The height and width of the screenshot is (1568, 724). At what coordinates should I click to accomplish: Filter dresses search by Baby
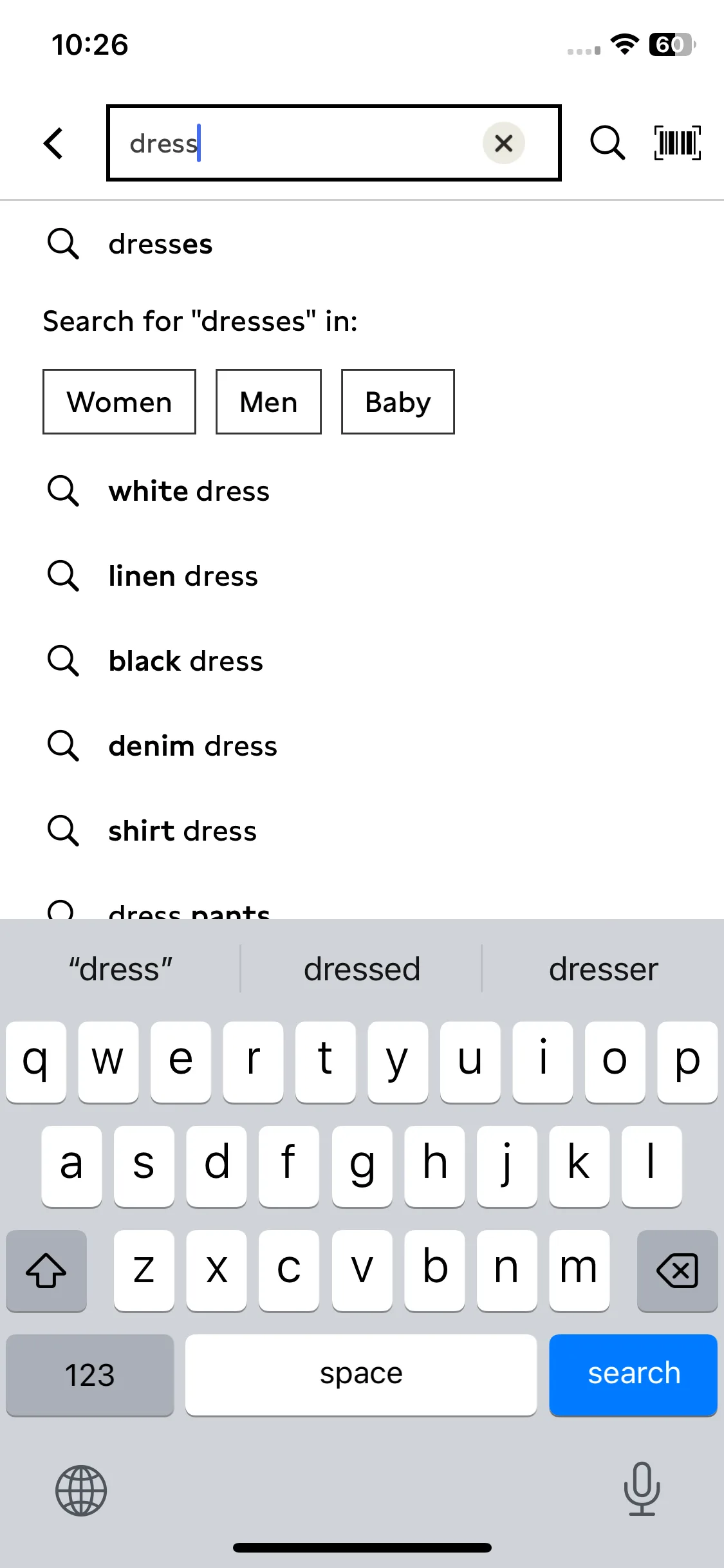tap(398, 402)
